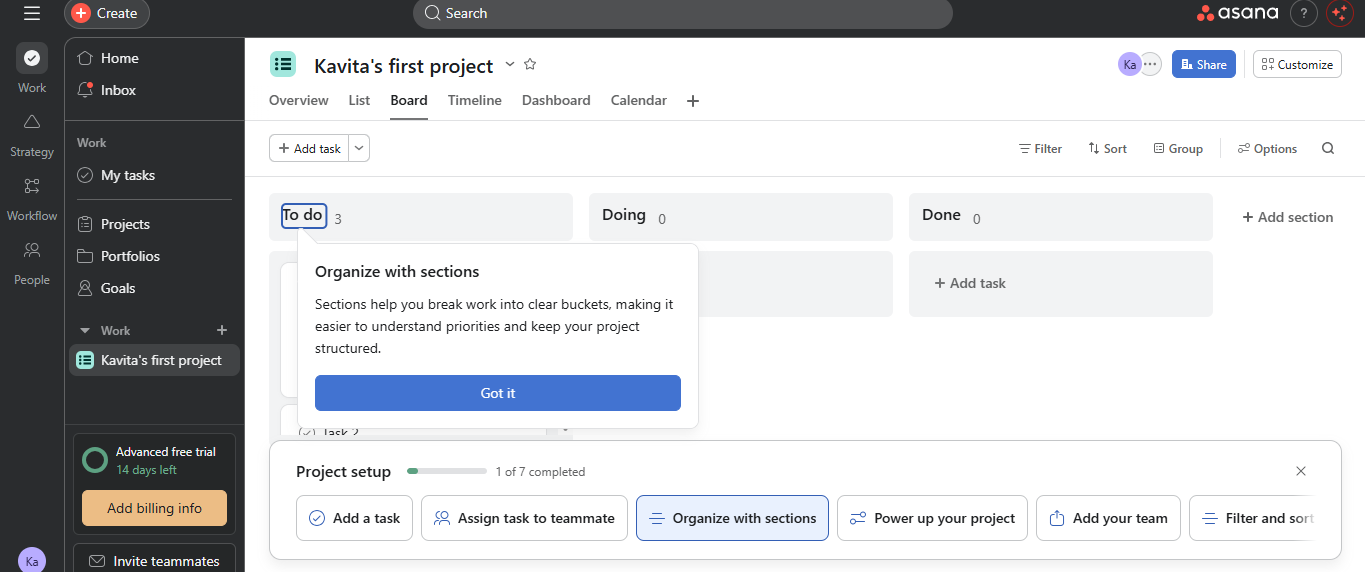The height and width of the screenshot is (572, 1365).
Task: Open the Asana AI sparkle icon
Action: tap(1339, 13)
